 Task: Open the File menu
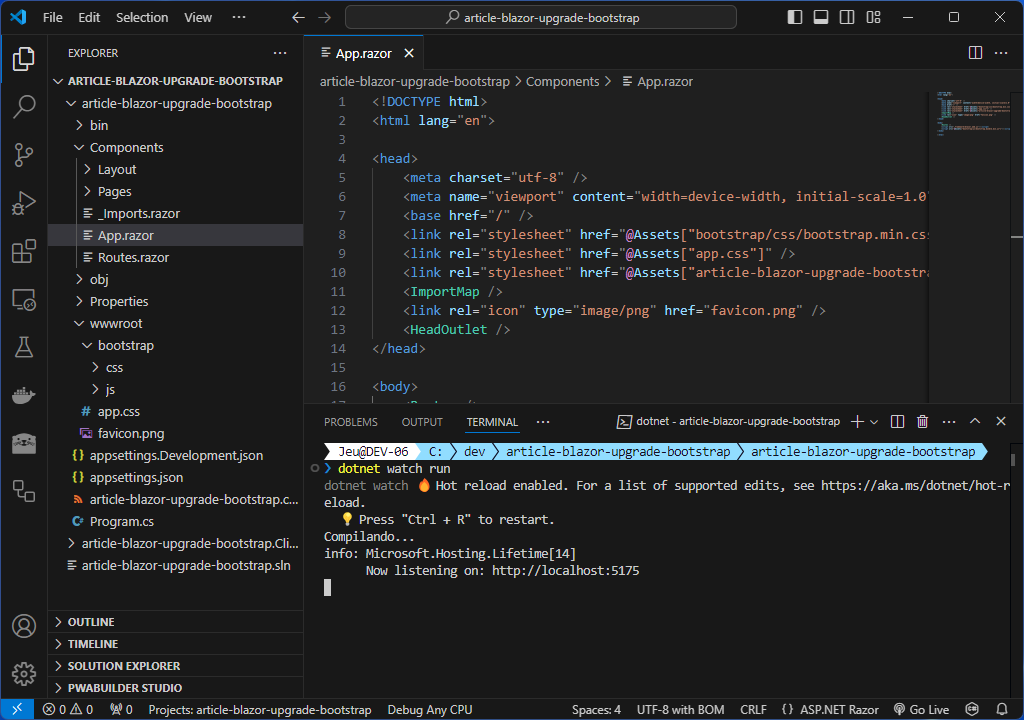53,18
